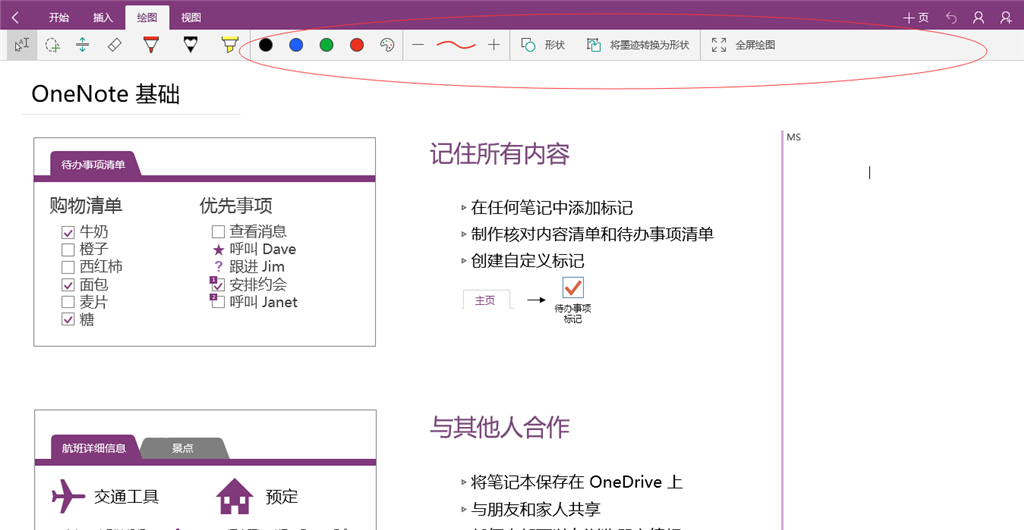The width and height of the screenshot is (1024, 530).
Task: Select the type/select objects tool
Action: click(x=22, y=45)
